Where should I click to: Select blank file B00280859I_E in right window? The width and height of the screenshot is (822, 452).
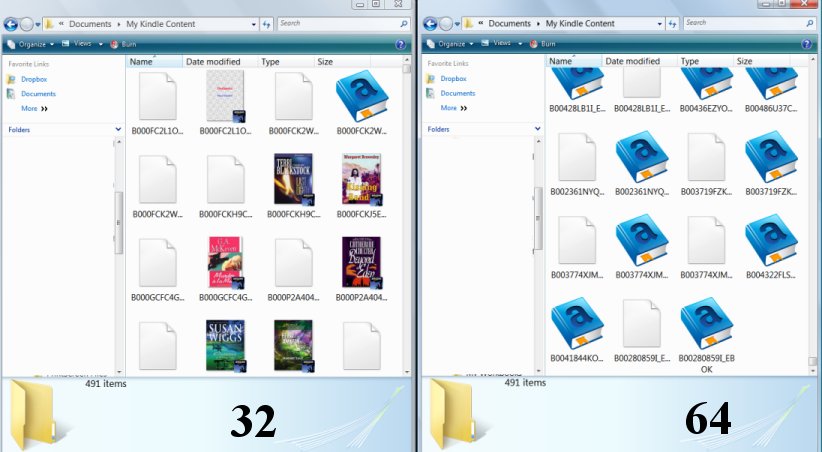642,324
